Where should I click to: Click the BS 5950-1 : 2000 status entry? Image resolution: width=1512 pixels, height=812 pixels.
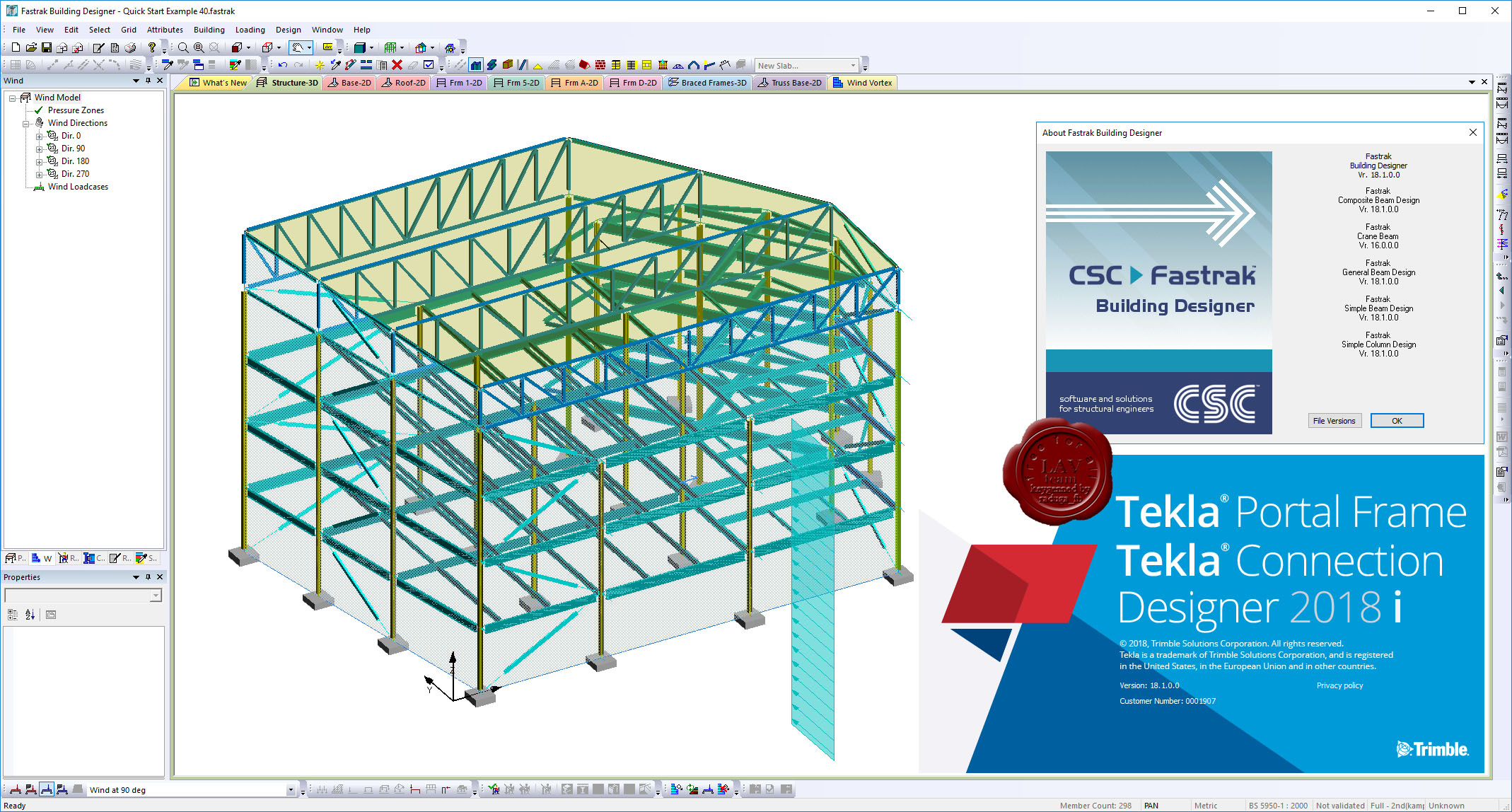tap(1278, 806)
